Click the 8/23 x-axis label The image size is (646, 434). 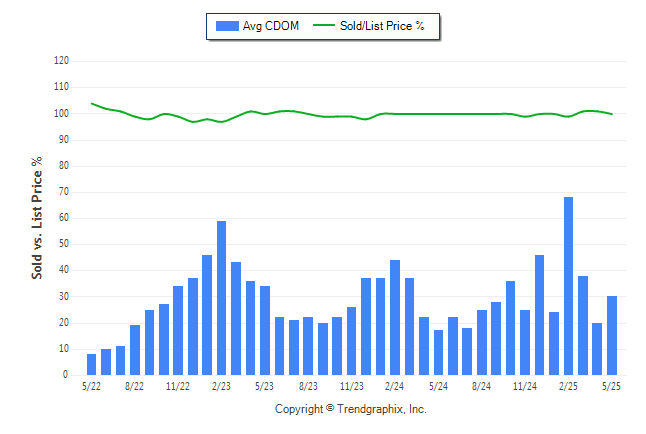pyautogui.click(x=308, y=387)
